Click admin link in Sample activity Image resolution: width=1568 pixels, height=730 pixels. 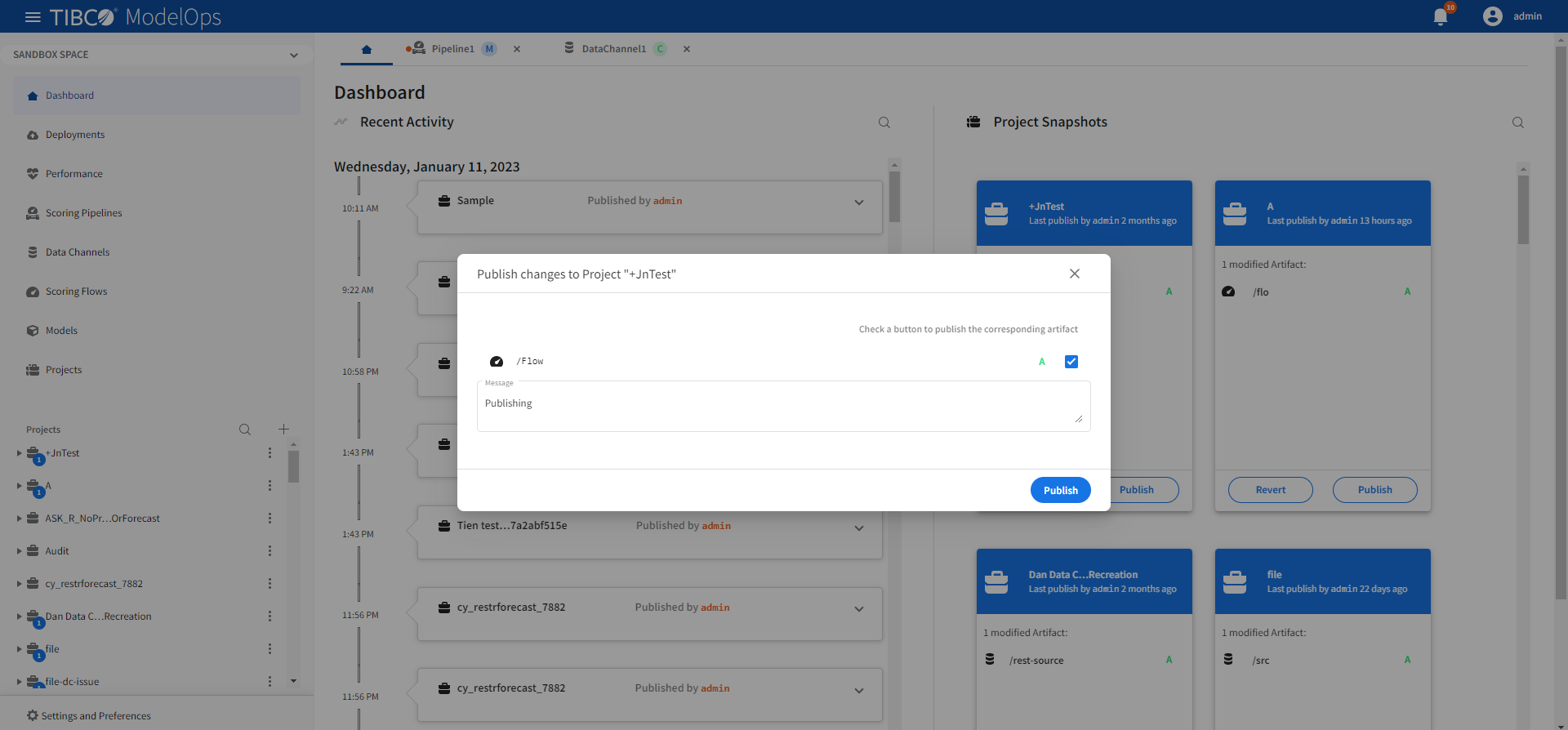tap(667, 201)
